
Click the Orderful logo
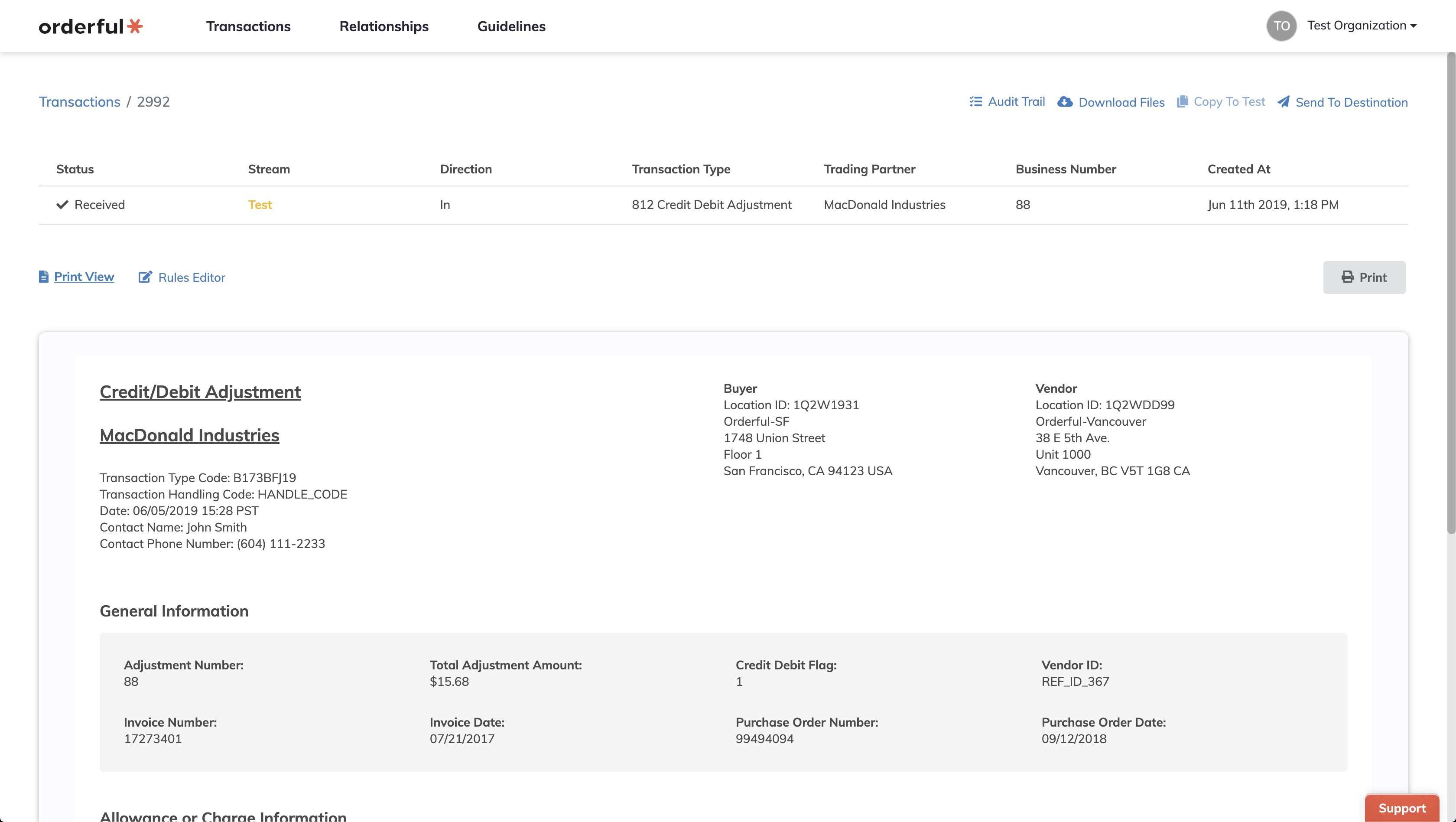click(x=91, y=26)
